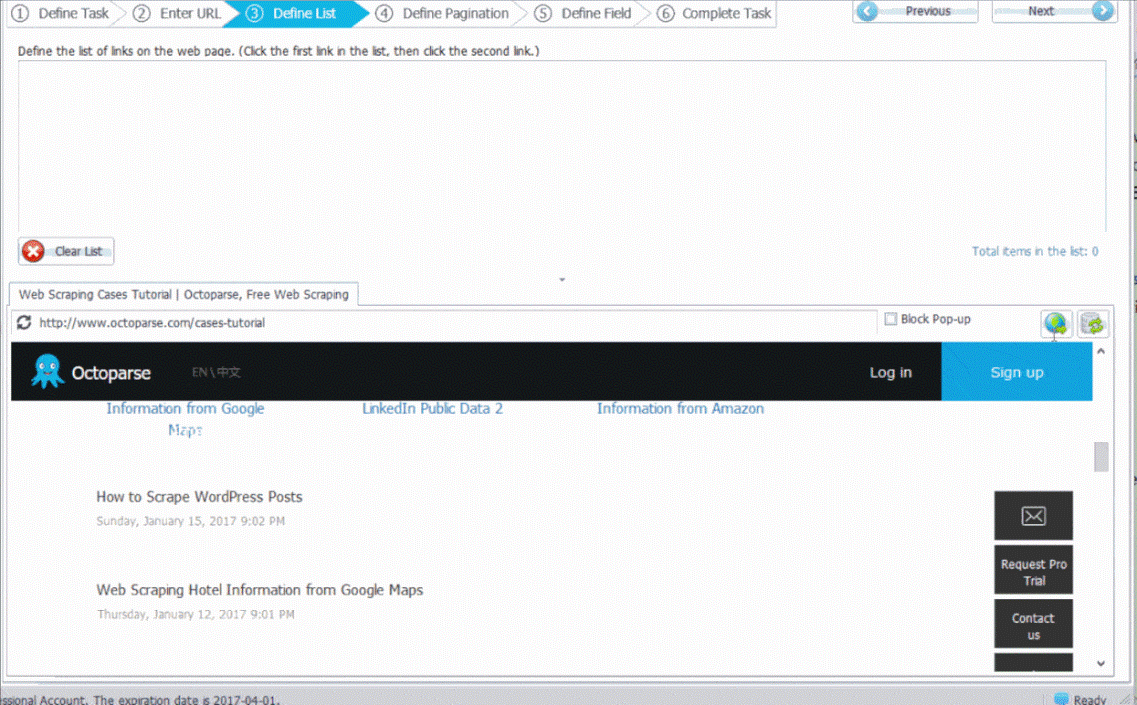Image resolution: width=1137 pixels, height=705 pixels.
Task: Click the red X Clear List icon
Action: pos(33,251)
